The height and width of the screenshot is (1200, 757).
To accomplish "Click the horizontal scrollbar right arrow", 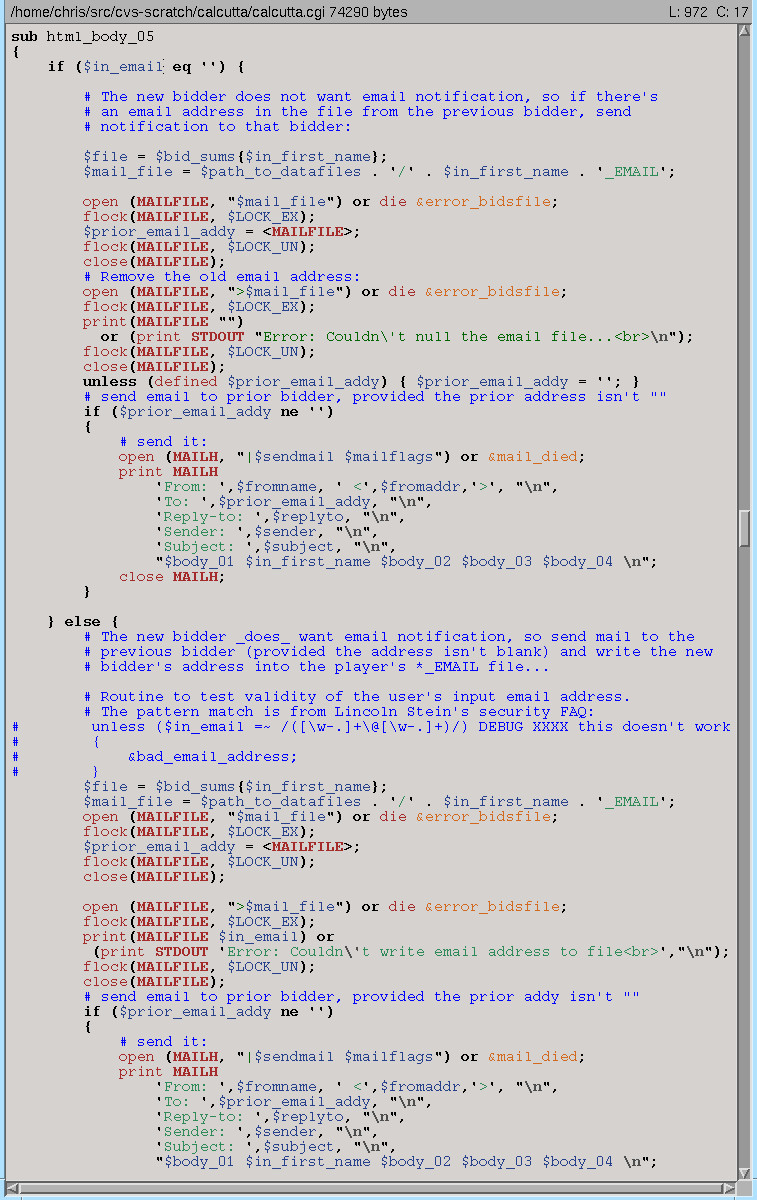I will 727,1187.
